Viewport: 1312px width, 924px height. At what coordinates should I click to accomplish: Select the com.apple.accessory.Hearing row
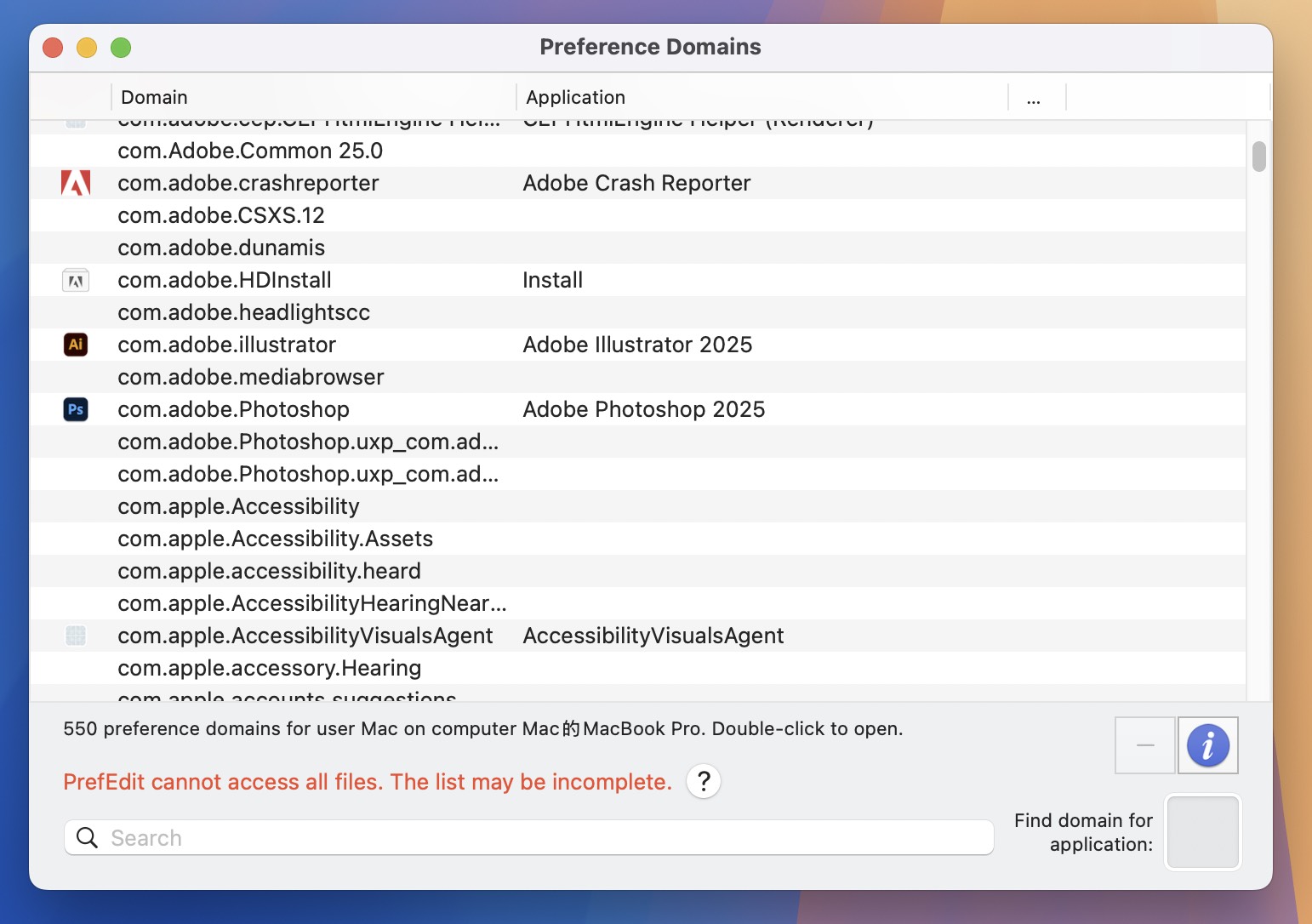[x=269, y=668]
